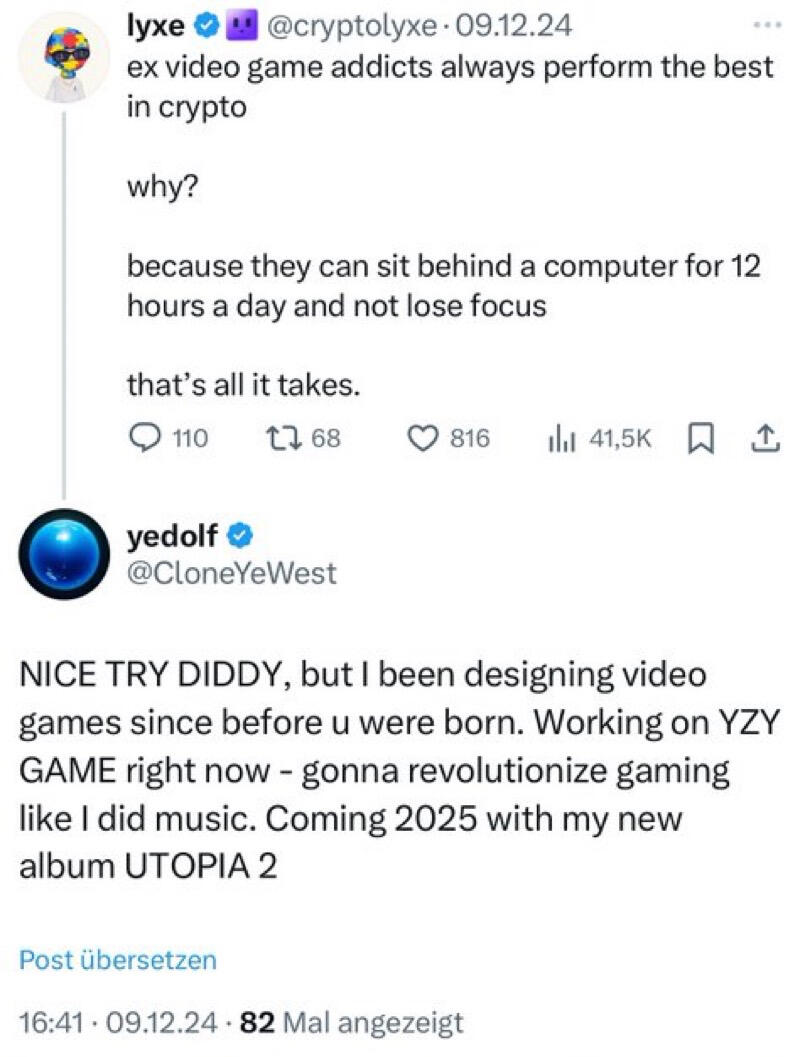Like the lyxe post with heart icon
The image size is (805, 1057).
click(x=423, y=438)
